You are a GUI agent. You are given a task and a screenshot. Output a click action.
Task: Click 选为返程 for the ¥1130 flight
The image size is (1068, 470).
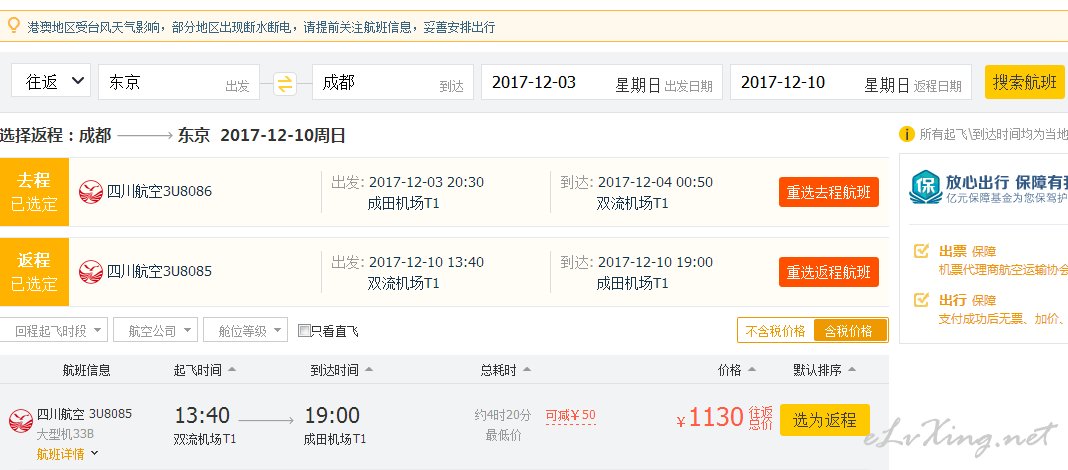click(825, 420)
